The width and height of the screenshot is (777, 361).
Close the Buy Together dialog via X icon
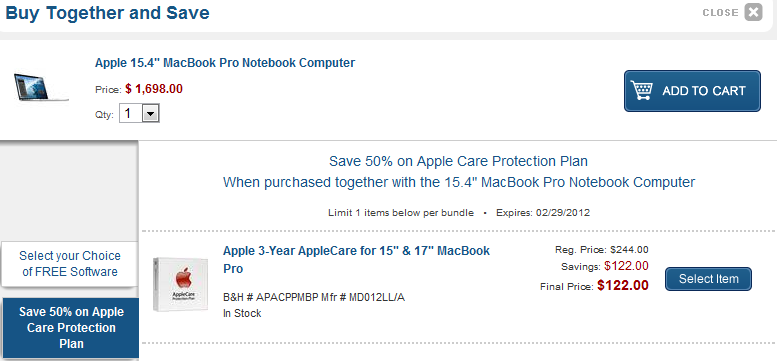753,12
